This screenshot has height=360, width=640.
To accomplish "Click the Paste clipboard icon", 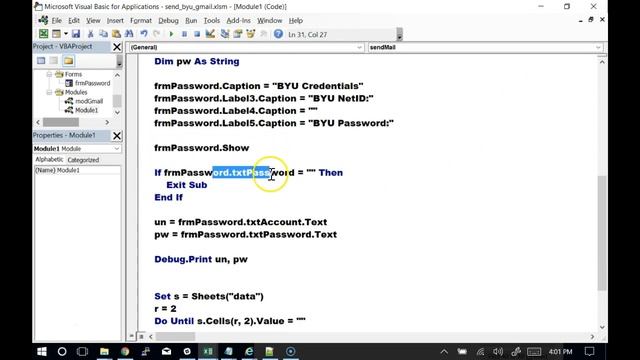I will [x=116, y=34].
